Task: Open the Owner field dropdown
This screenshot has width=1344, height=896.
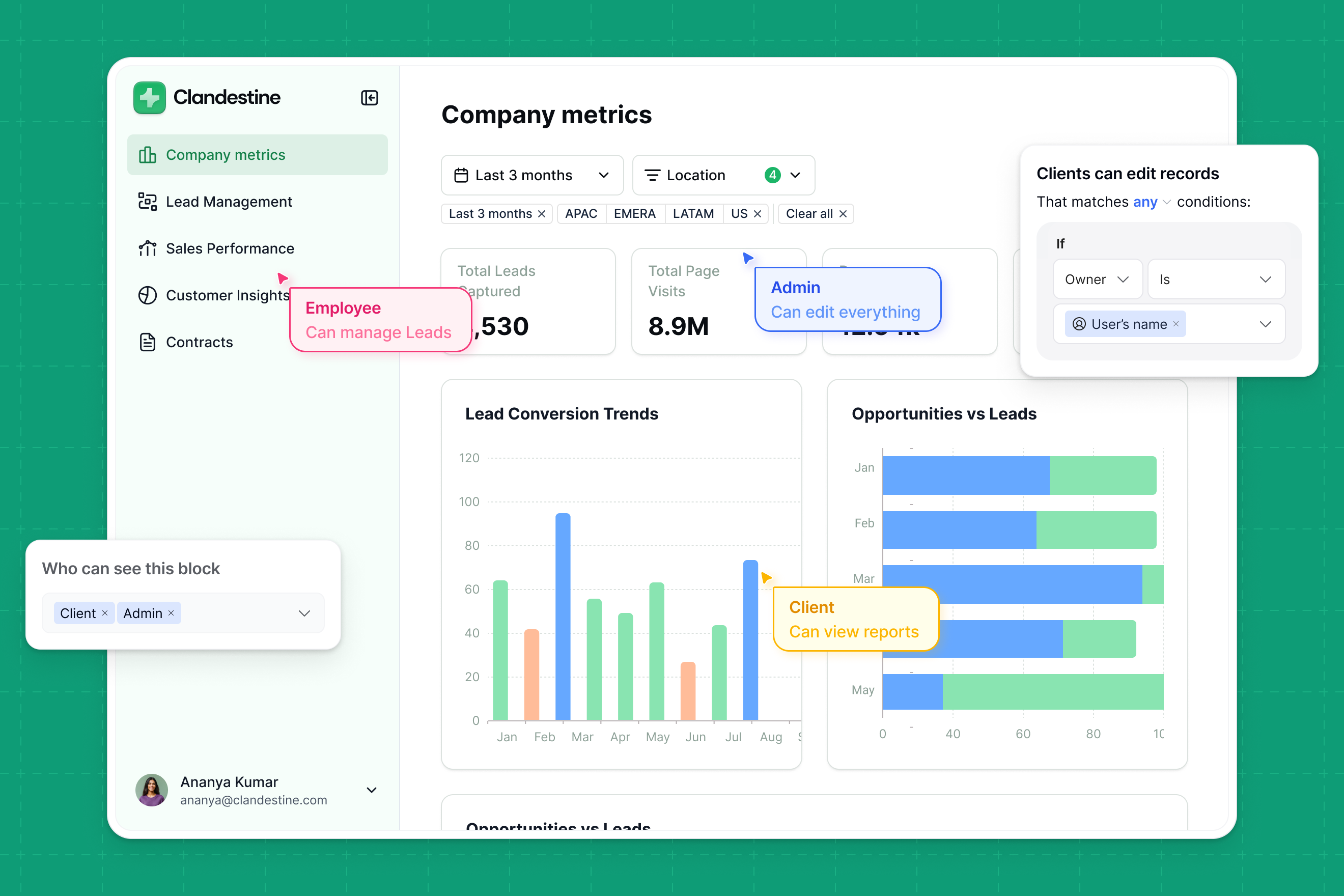Action: point(1097,279)
